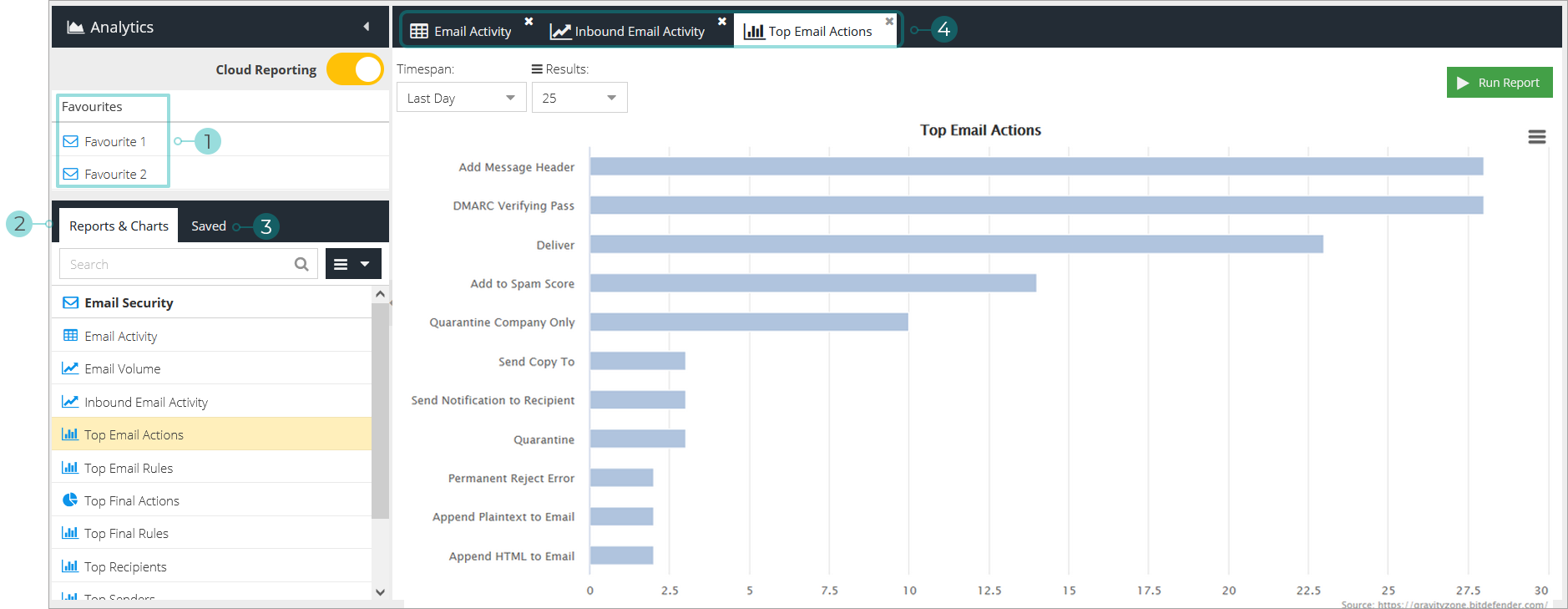Image resolution: width=1568 pixels, height=609 pixels.
Task: Switch to the Saved tab
Action: 209,226
